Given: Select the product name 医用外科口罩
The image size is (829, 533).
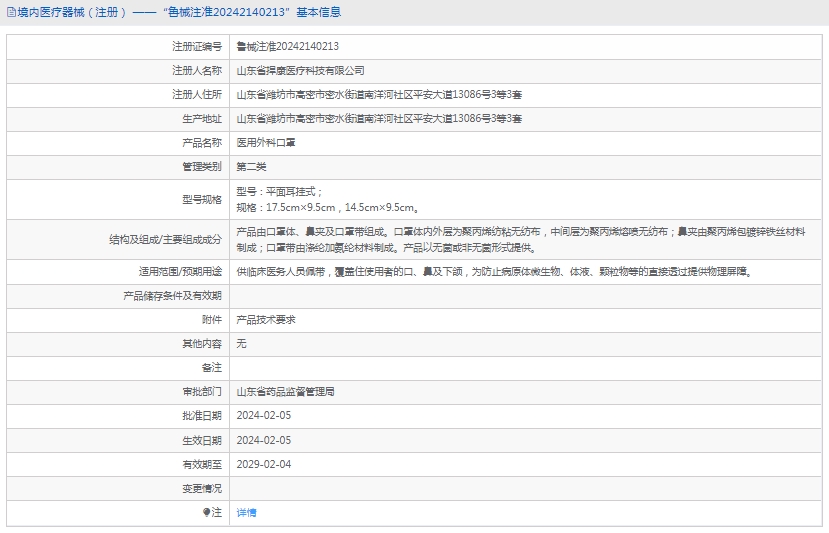Looking at the screenshot, I should point(265,143).
